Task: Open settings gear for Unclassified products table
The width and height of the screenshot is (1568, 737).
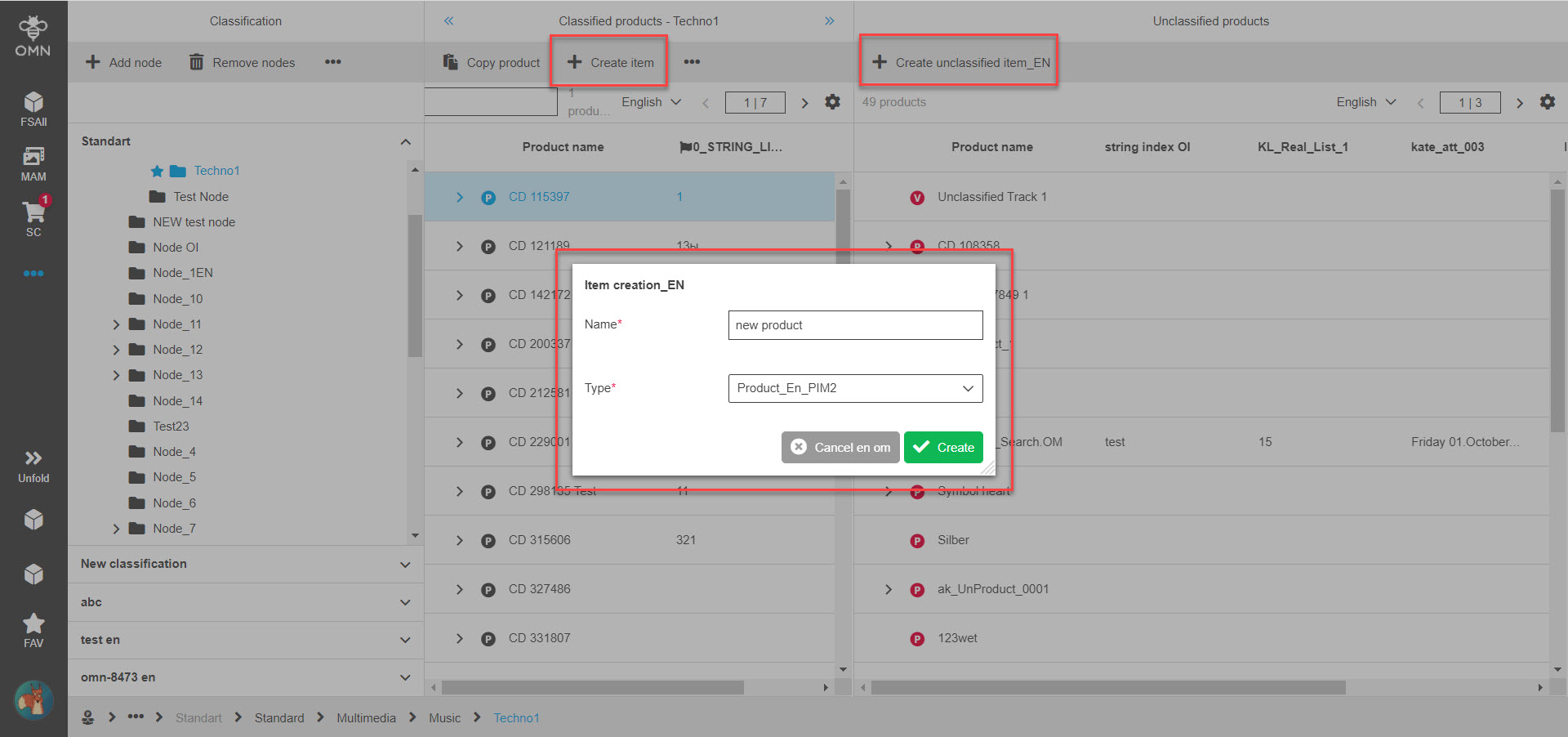Action: click(x=1548, y=101)
